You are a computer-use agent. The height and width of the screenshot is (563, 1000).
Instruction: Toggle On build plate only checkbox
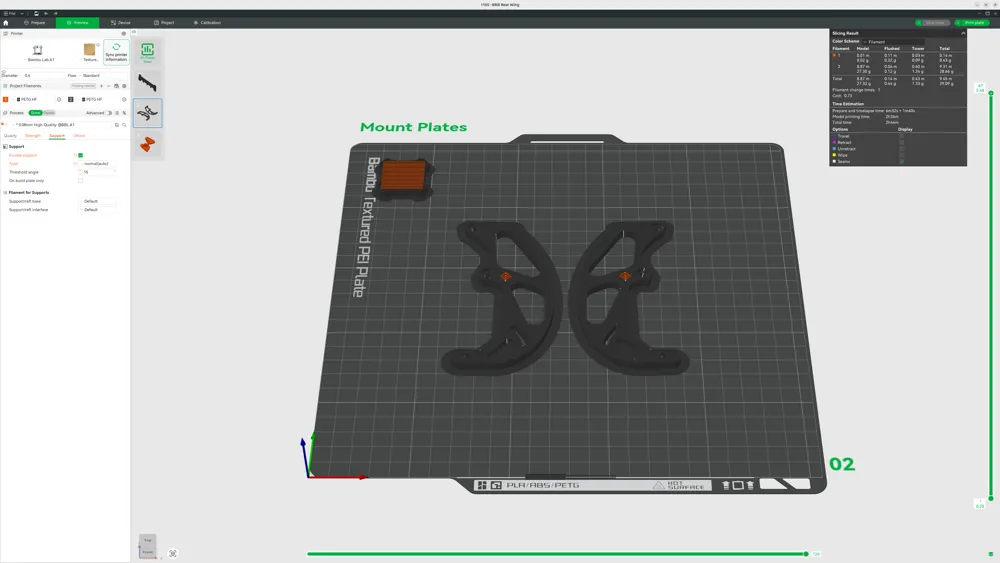point(80,180)
